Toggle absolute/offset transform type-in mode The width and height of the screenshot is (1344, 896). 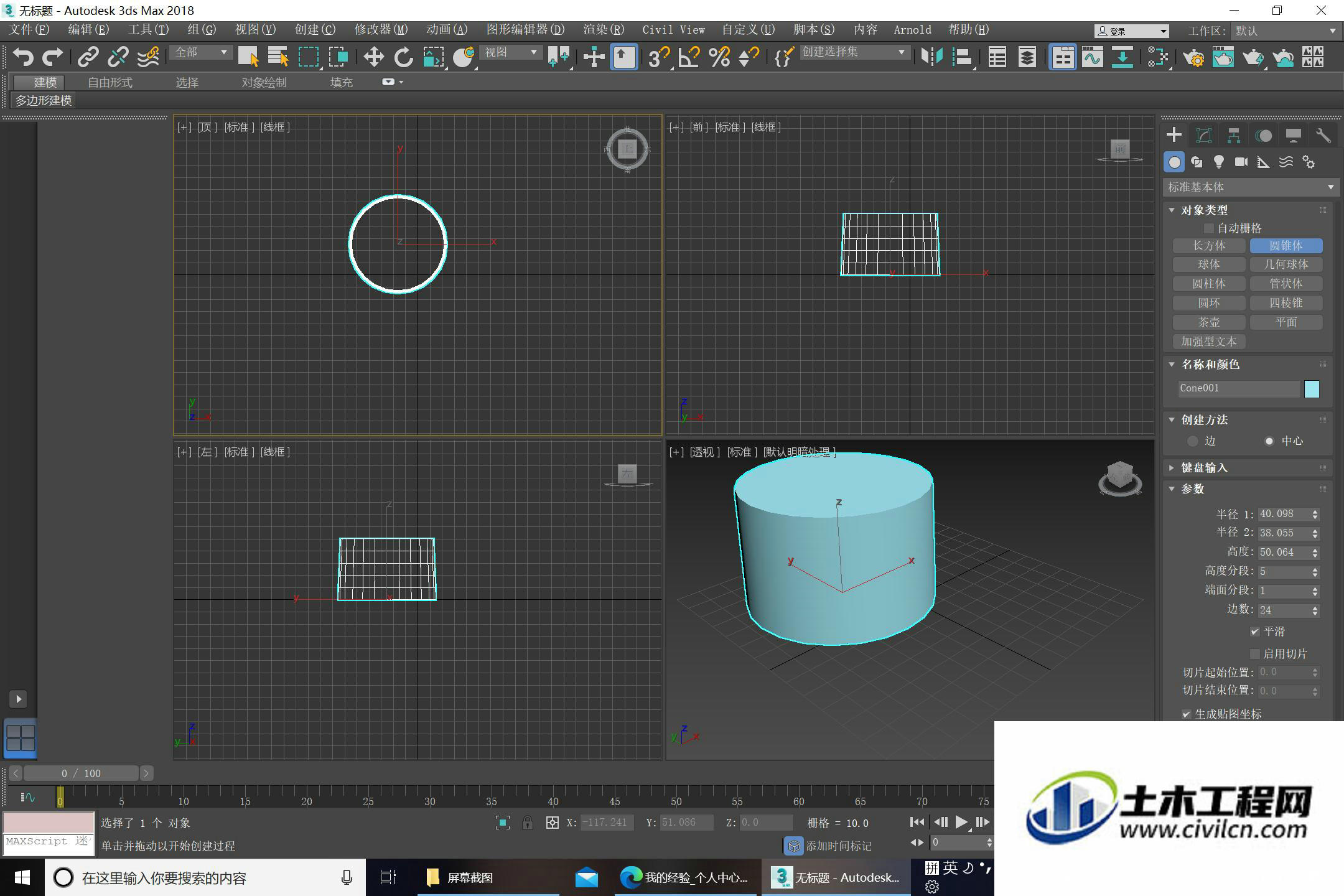tap(552, 823)
